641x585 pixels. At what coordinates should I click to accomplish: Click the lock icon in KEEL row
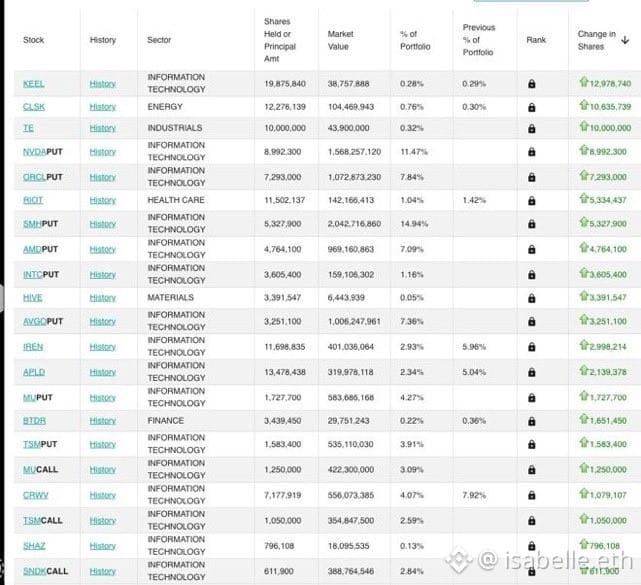coord(531,84)
